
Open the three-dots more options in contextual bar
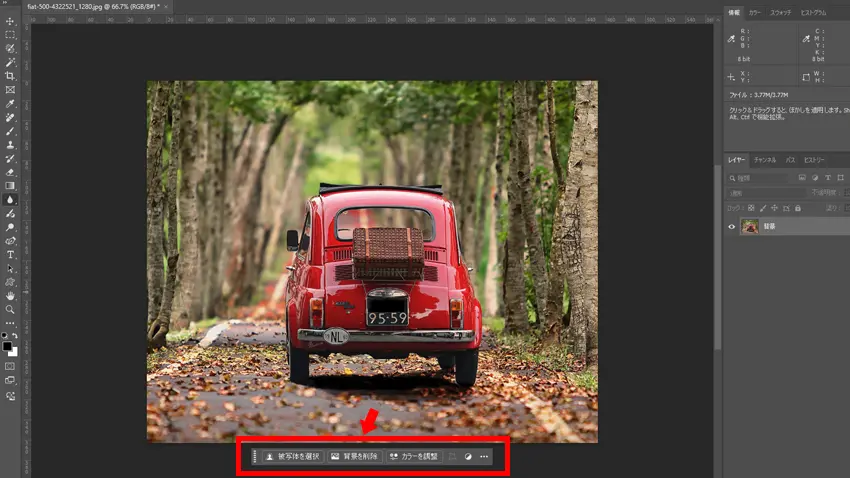484,457
